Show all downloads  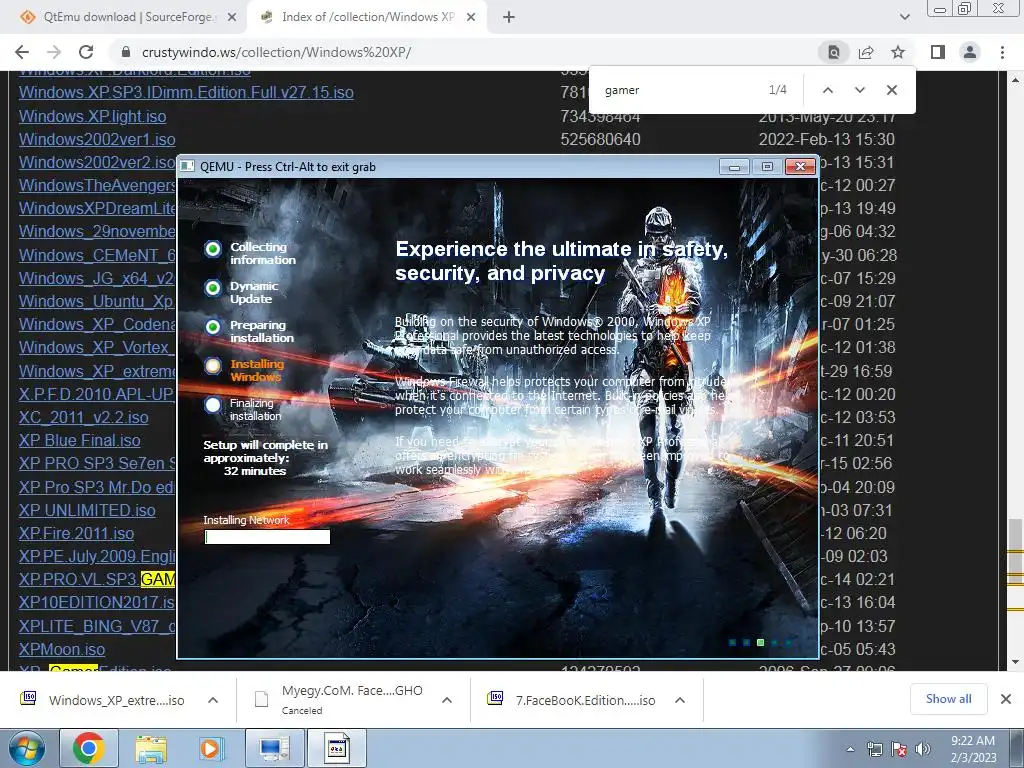point(948,699)
